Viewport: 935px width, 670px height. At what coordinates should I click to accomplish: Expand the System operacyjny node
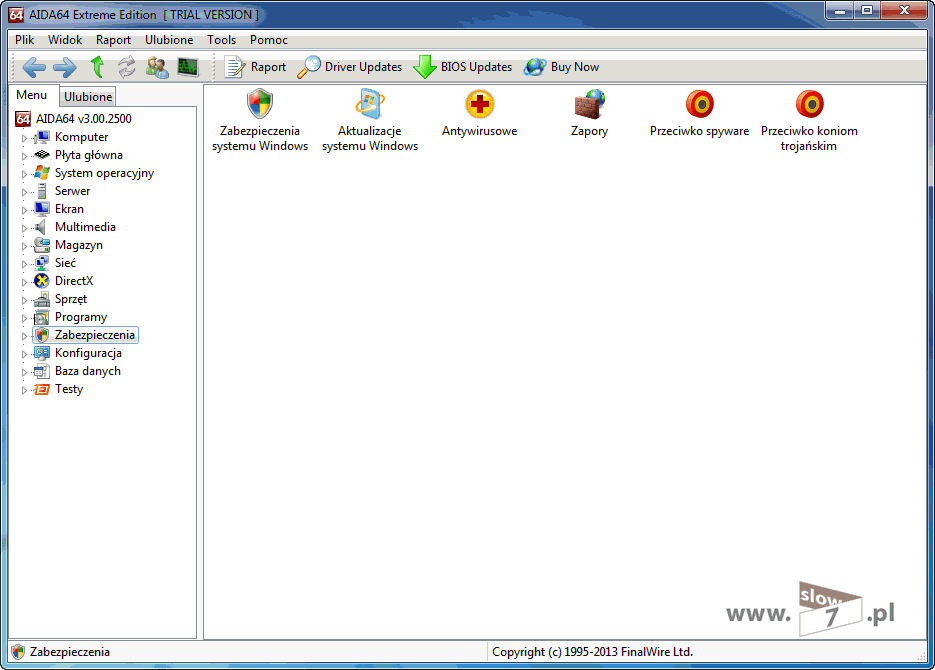[x=24, y=174]
